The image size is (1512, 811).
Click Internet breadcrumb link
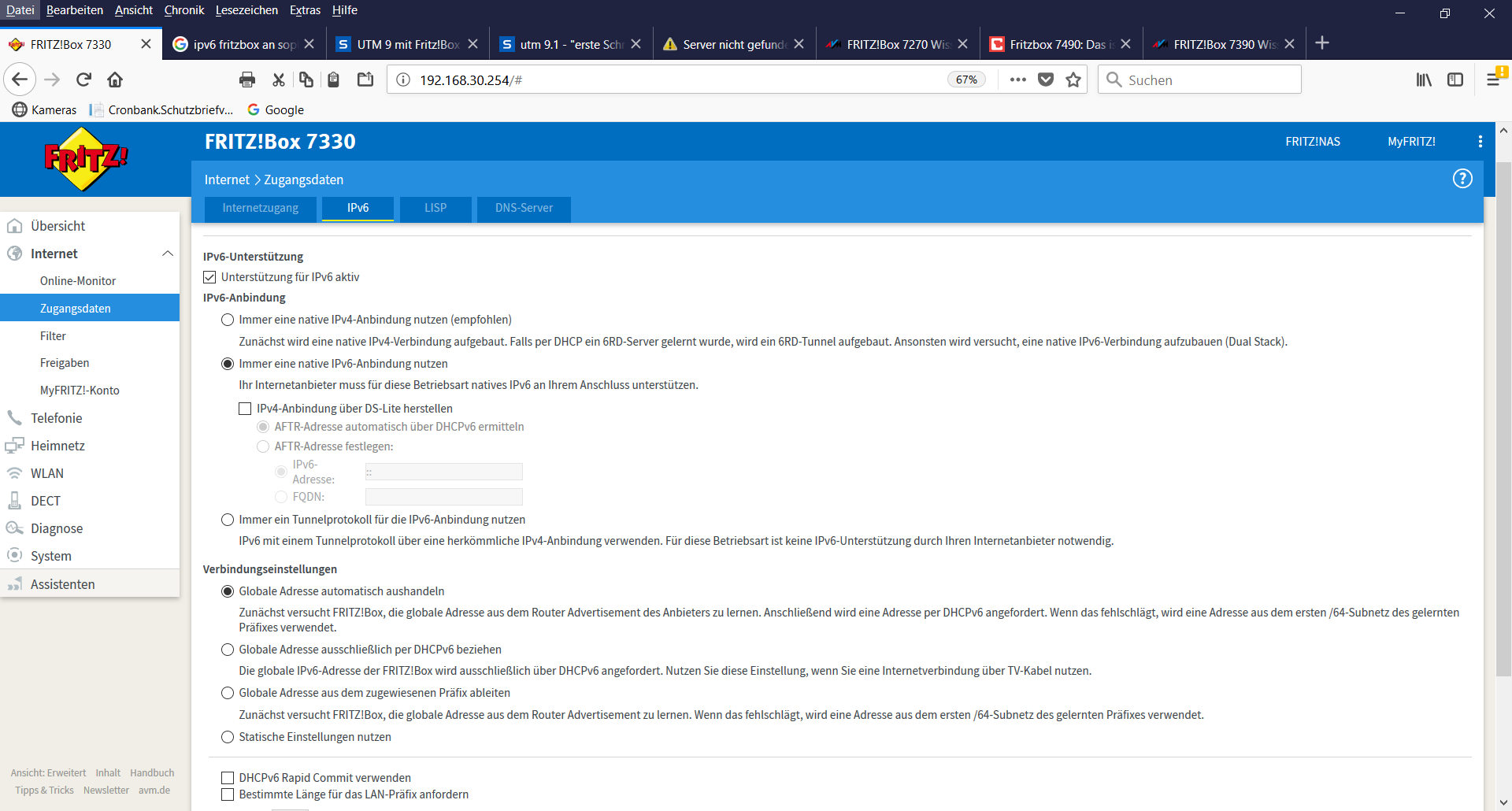coord(227,180)
